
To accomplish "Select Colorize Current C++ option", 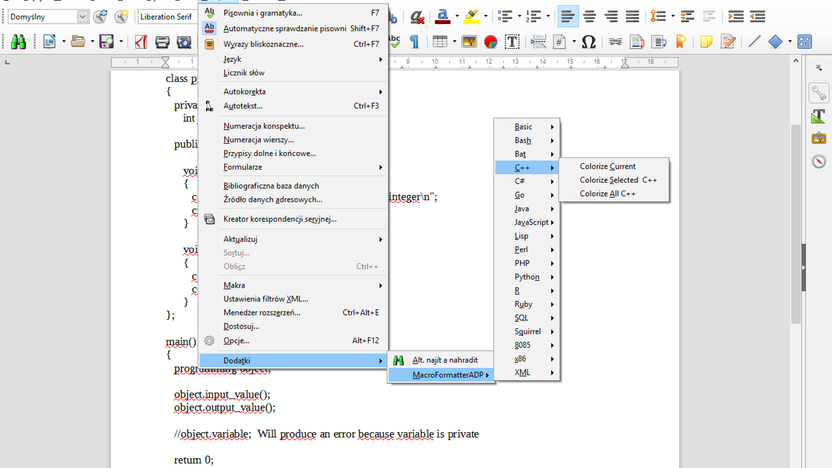I will point(614,166).
